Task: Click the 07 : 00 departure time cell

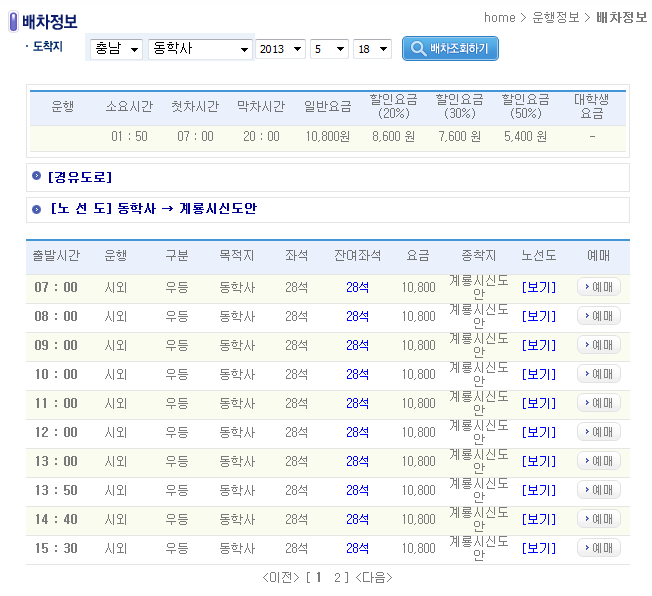Action: [x=56, y=287]
